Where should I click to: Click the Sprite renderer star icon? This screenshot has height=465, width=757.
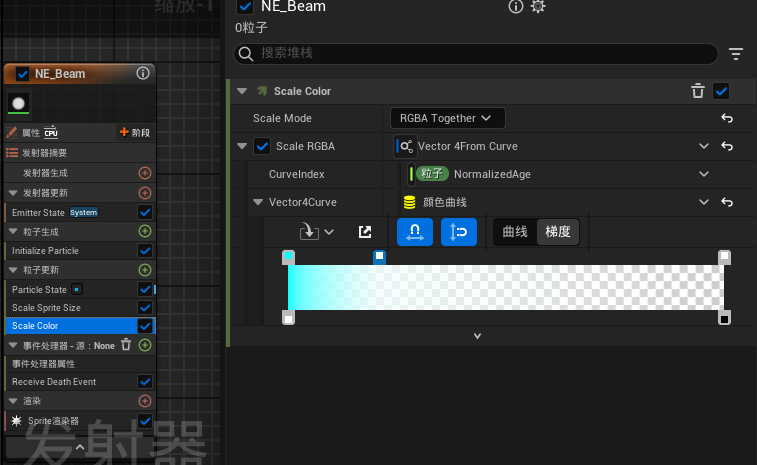point(16,421)
